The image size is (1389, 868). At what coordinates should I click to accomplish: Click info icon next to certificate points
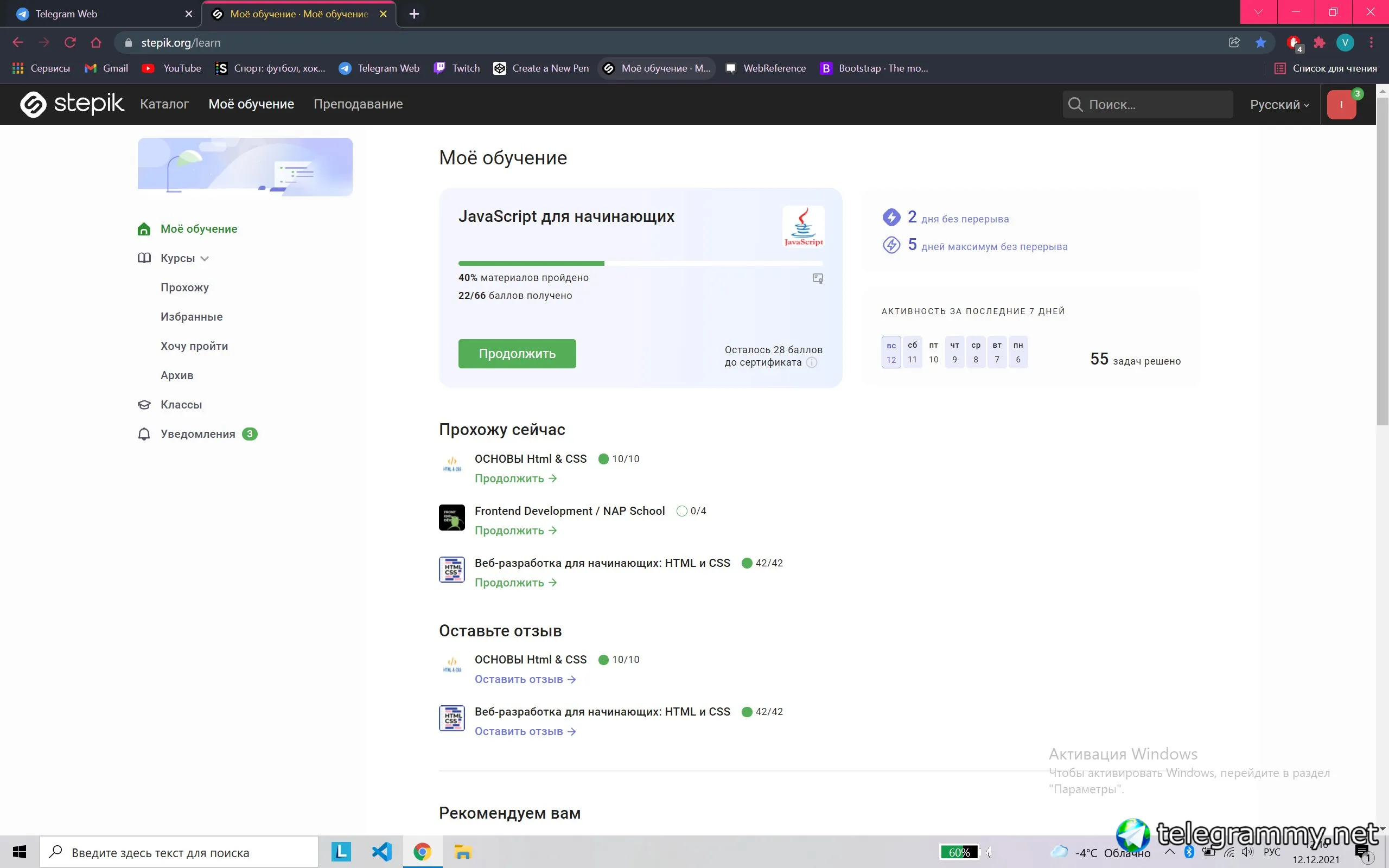tap(812, 362)
